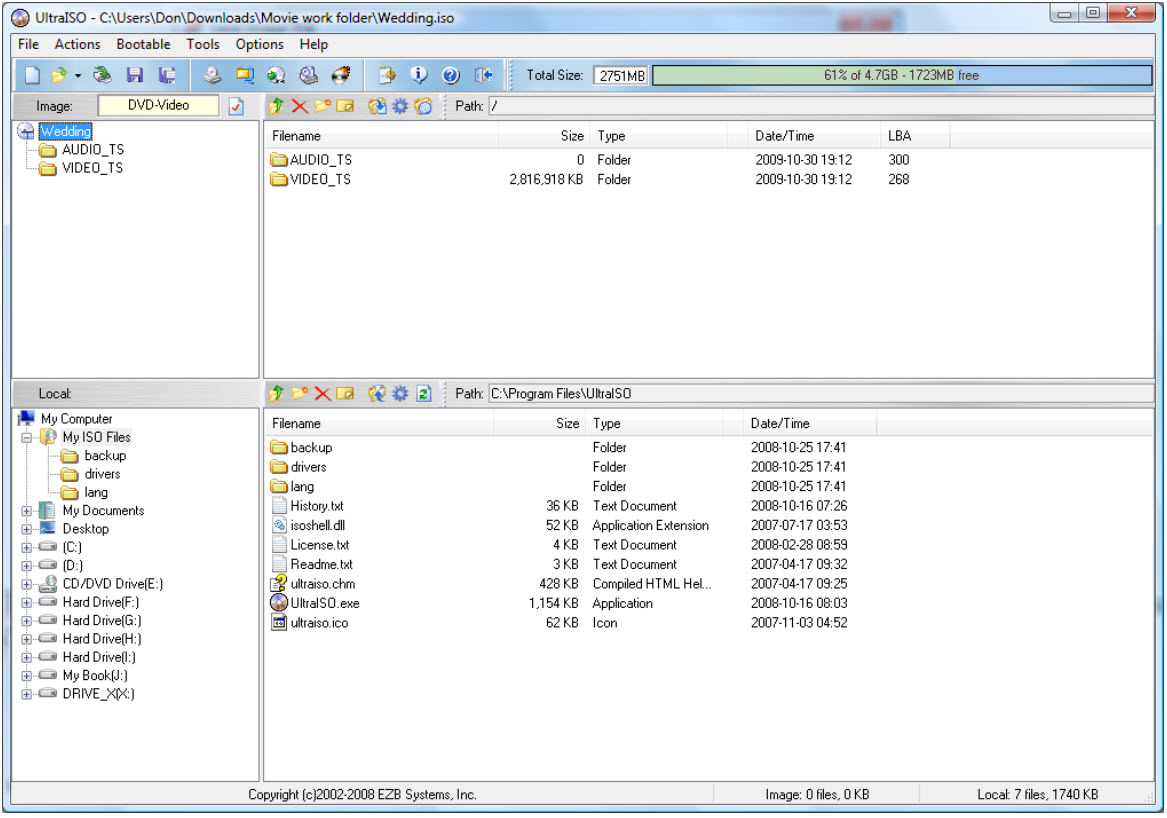Refresh the Local file list
This screenshot has width=1167, height=818.
[423, 394]
